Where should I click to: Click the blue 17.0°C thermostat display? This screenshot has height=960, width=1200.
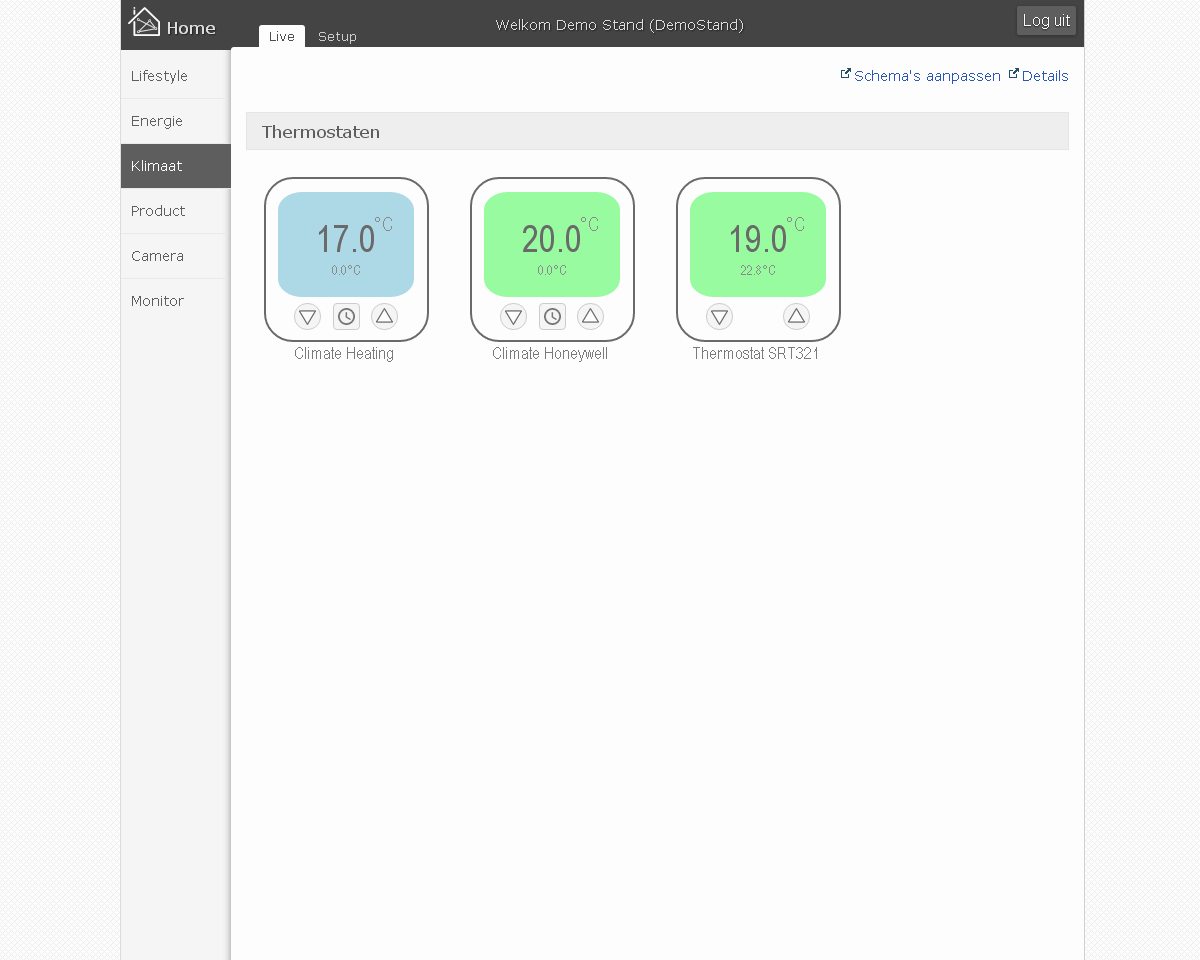(346, 244)
